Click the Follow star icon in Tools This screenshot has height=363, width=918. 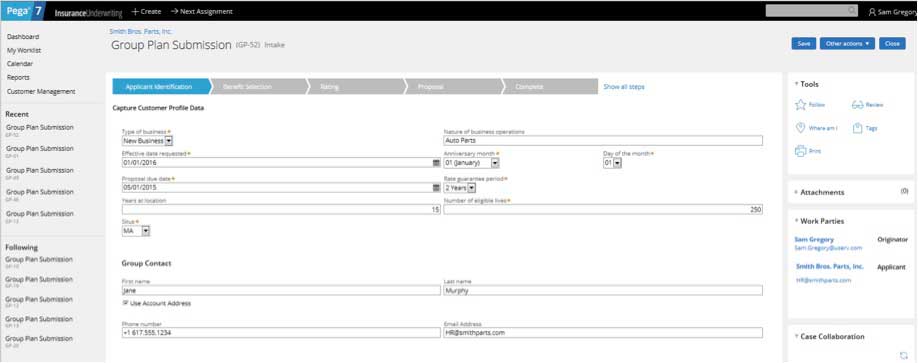pos(800,105)
